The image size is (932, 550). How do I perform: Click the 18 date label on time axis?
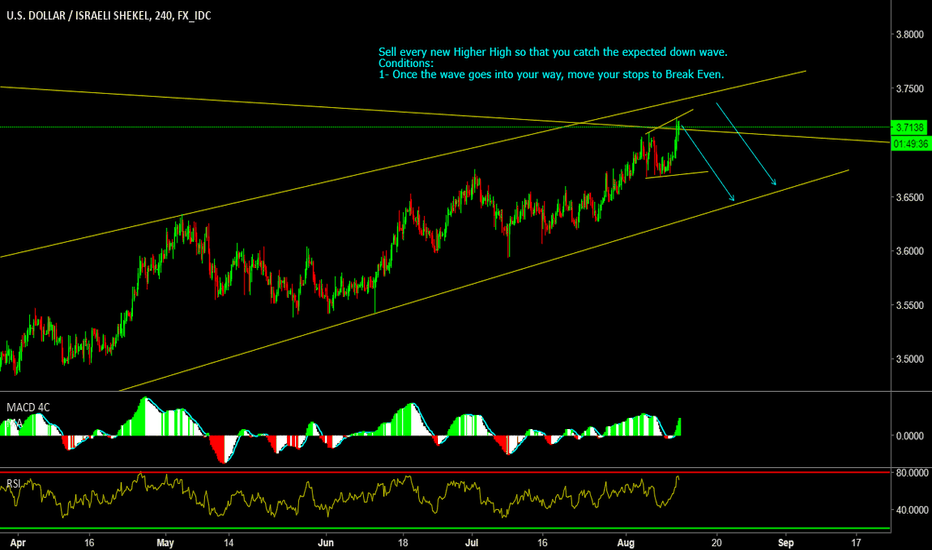tap(402, 543)
